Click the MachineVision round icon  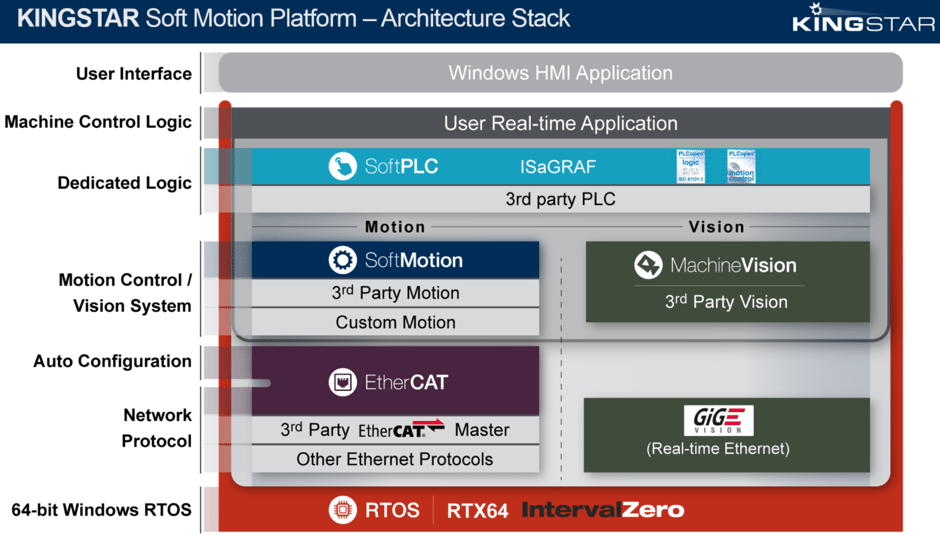648,265
